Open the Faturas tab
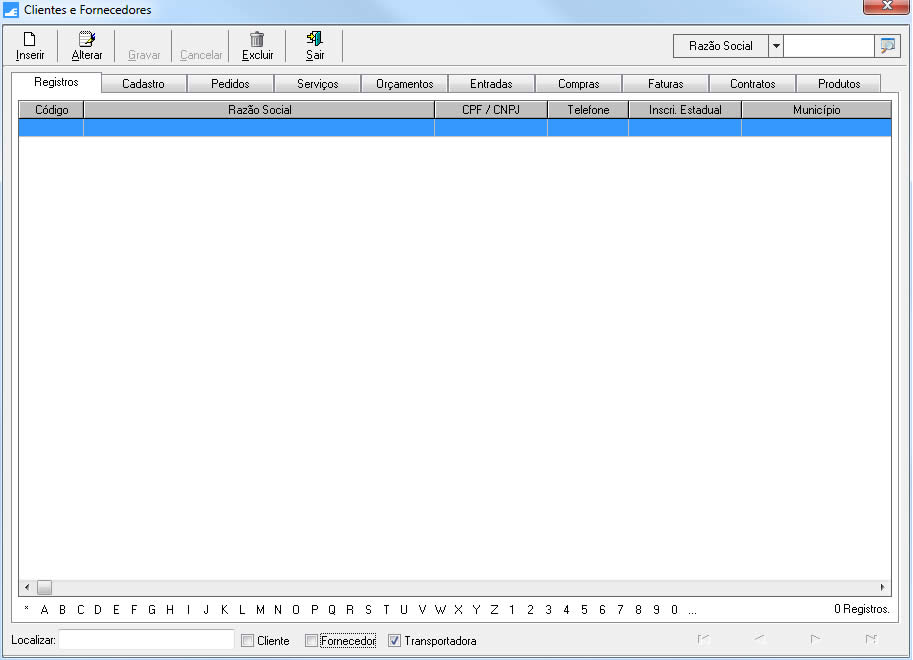The height and width of the screenshot is (660, 913). [665, 84]
